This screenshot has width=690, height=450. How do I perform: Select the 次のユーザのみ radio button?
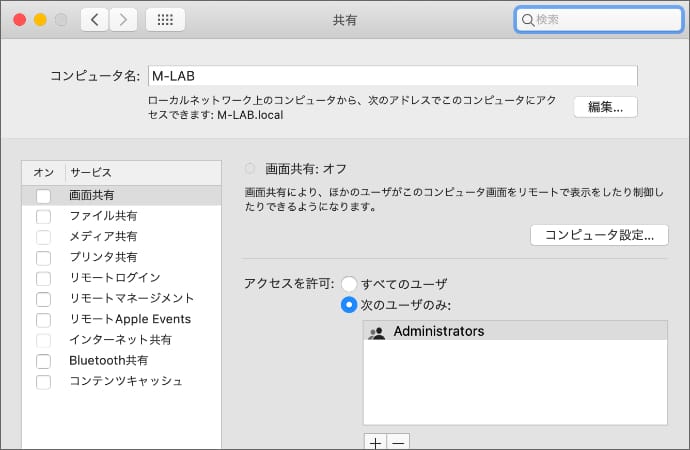click(x=349, y=304)
